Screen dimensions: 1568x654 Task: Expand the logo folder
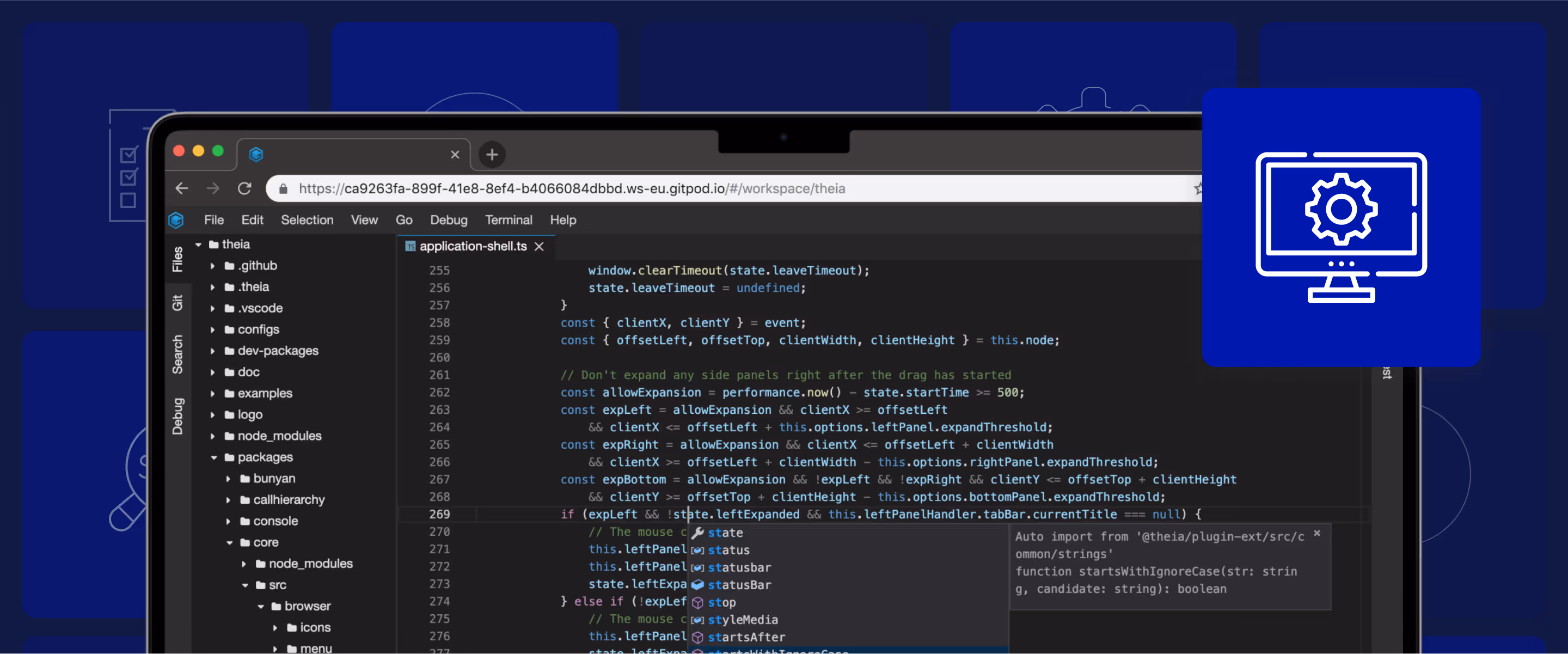(x=212, y=415)
